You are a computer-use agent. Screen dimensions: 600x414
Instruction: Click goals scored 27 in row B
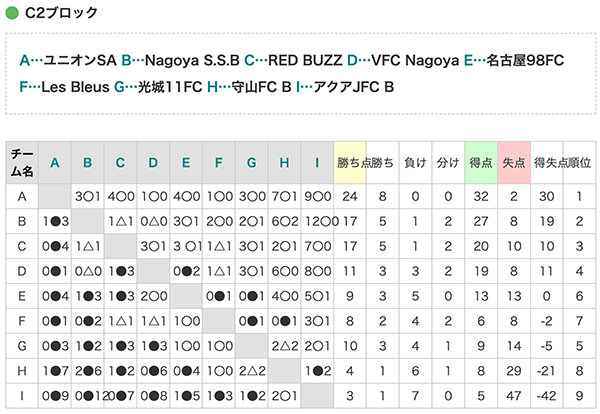(481, 221)
